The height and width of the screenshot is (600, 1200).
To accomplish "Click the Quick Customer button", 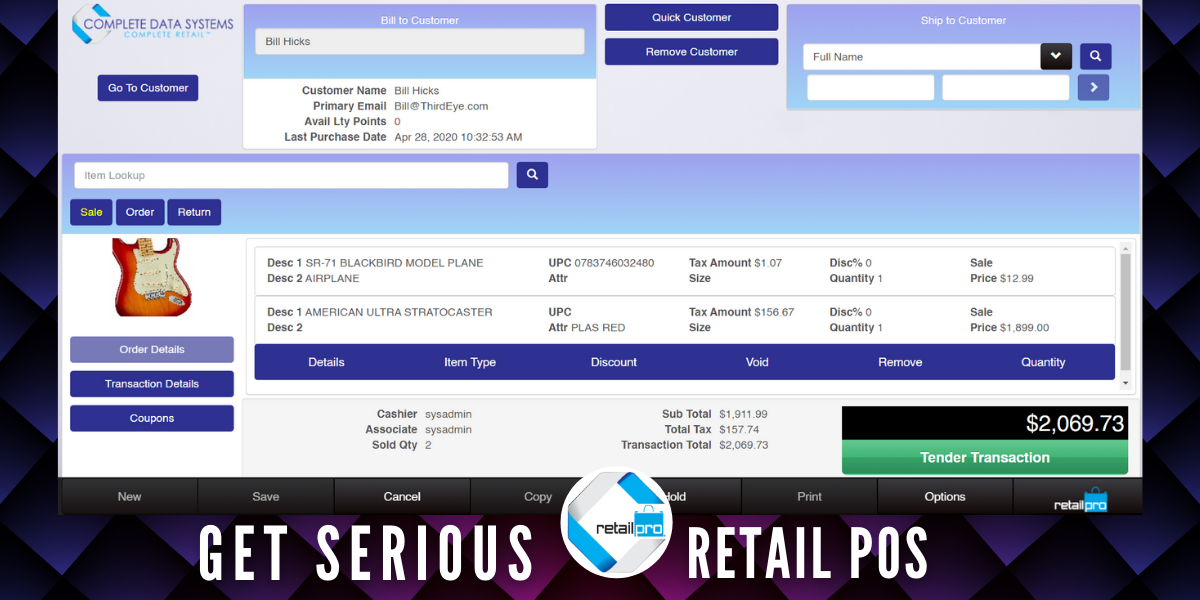I will (x=691, y=18).
